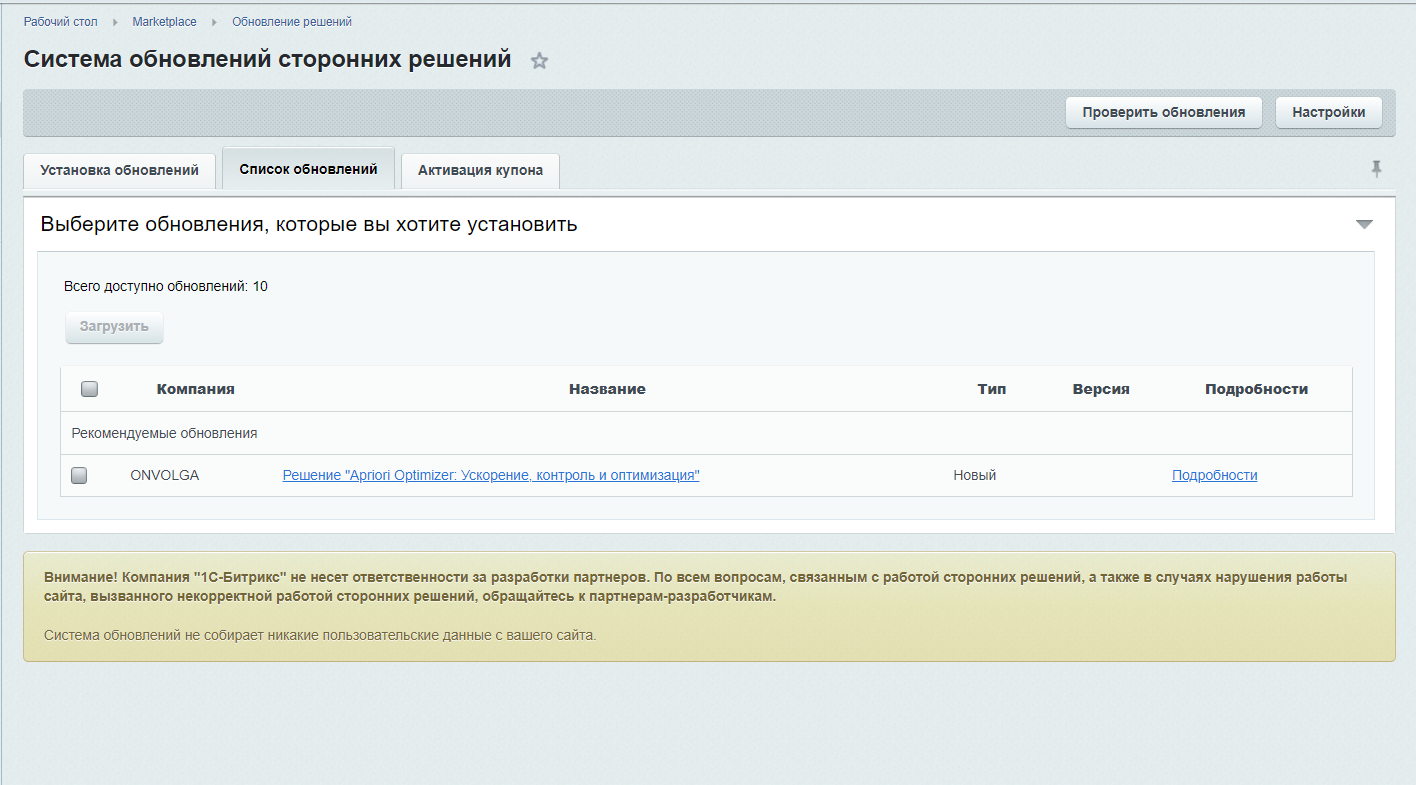Image resolution: width=1416 pixels, height=785 pixels.
Task: Collapse the Выберите обновления section triangle
Action: [x=1364, y=224]
